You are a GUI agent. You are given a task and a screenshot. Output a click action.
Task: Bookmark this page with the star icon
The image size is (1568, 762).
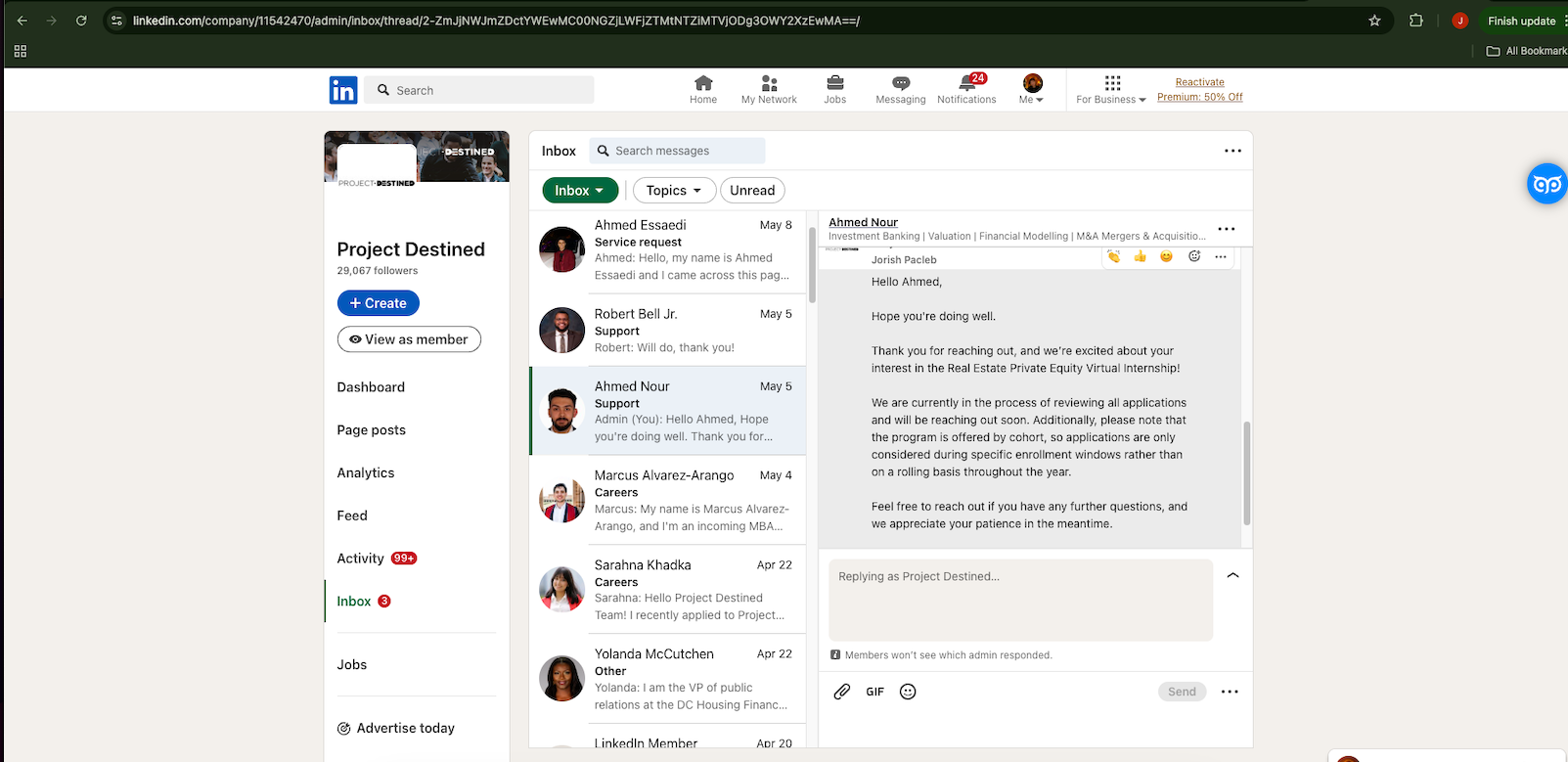tap(1374, 21)
